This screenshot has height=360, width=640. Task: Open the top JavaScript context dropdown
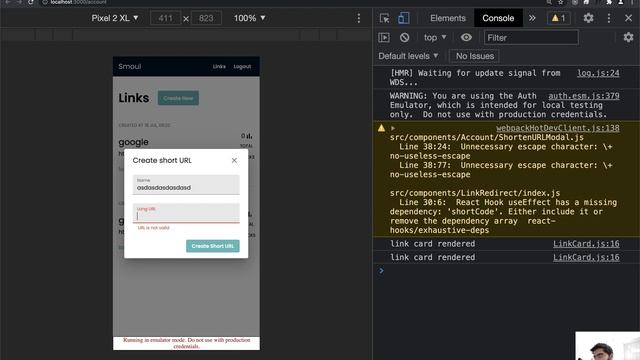(x=435, y=38)
